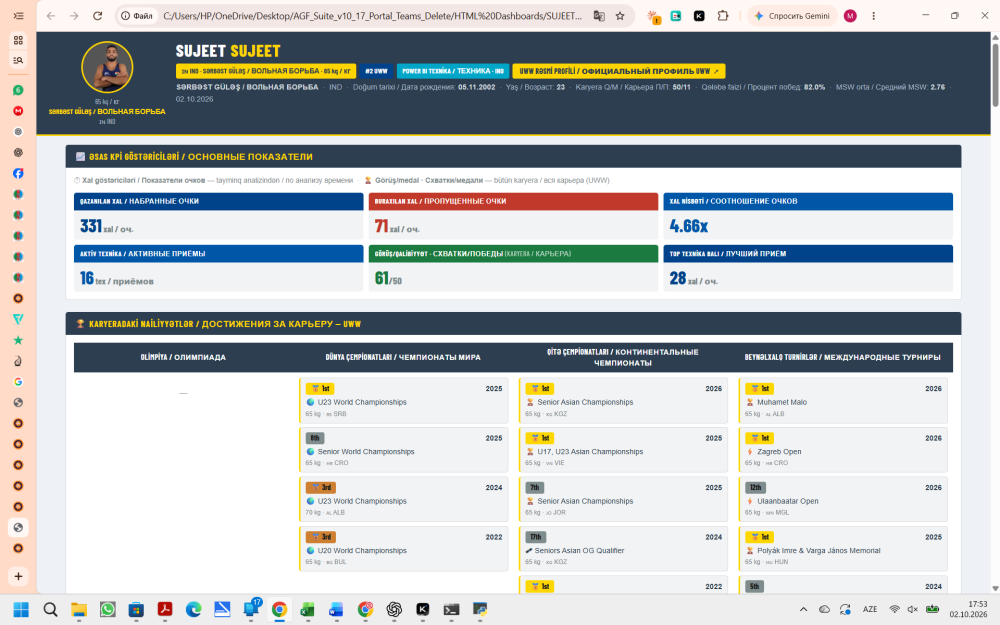
Task: Open the tab groups grid icon
Action: pos(18,40)
